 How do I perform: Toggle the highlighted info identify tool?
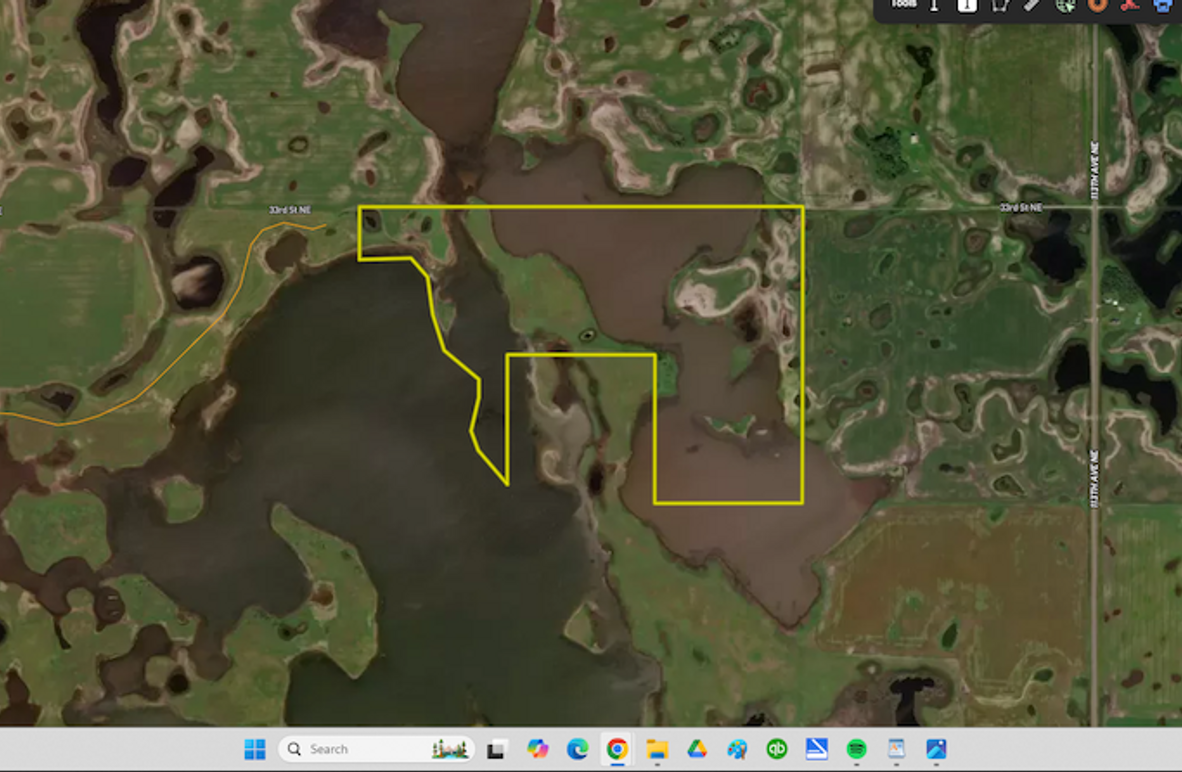pyautogui.click(x=967, y=6)
